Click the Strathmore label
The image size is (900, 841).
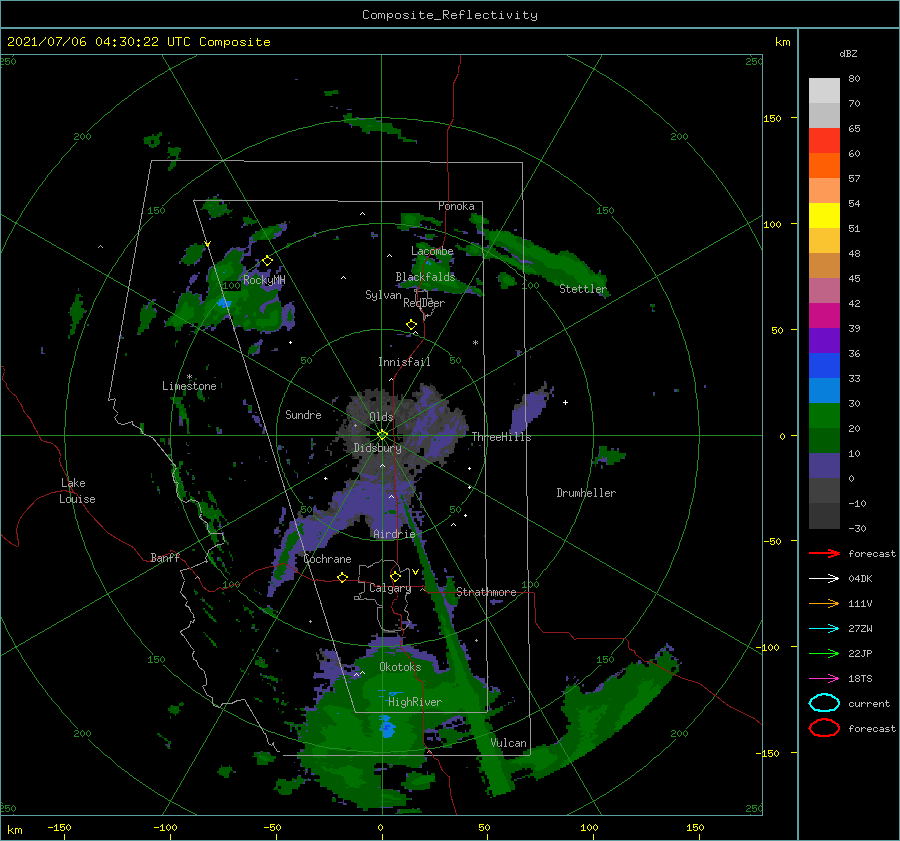[x=486, y=592]
